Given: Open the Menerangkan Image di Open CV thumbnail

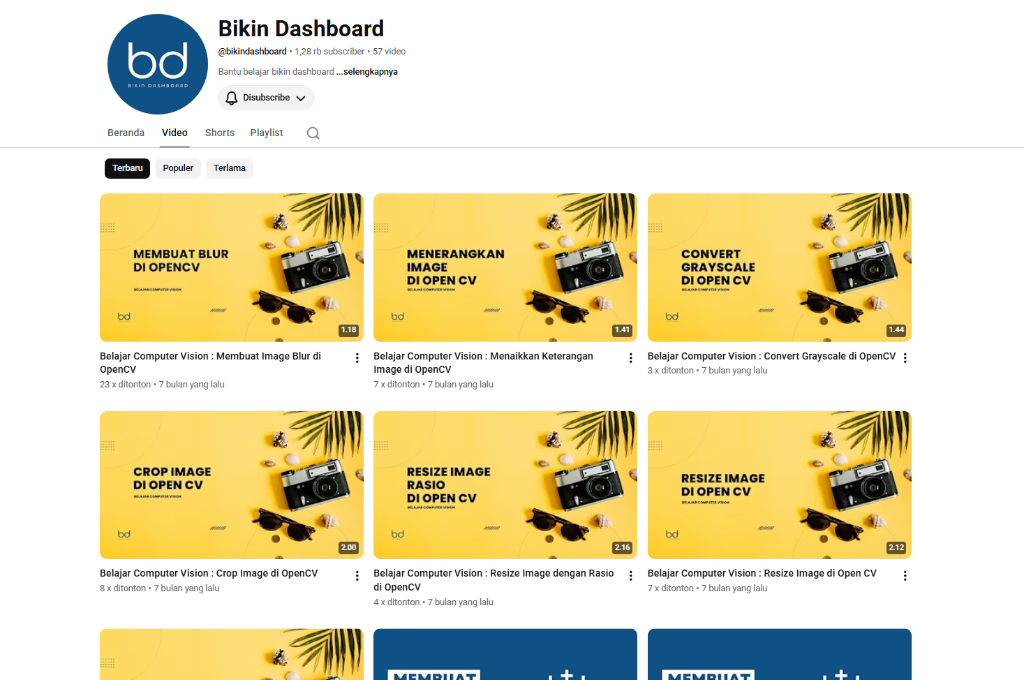Looking at the screenshot, I should pos(505,267).
